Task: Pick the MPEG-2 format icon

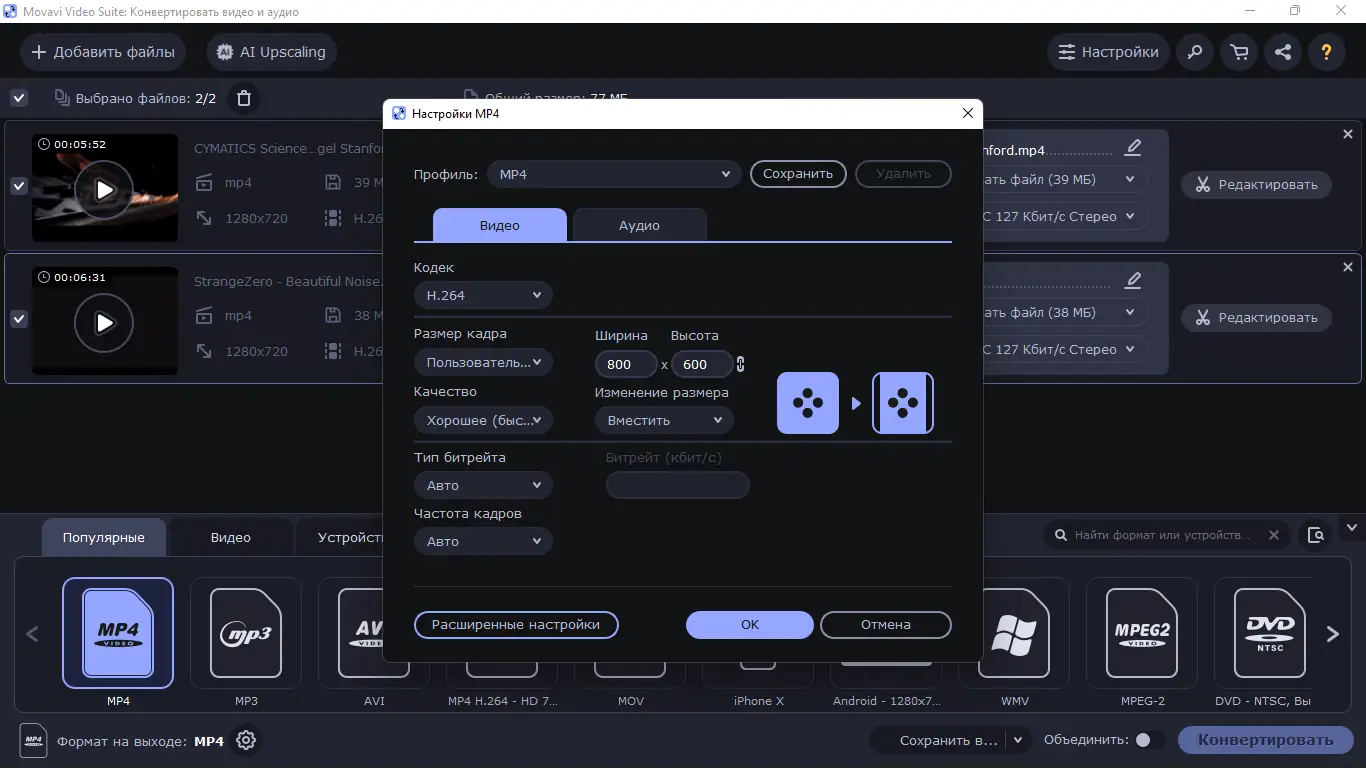Action: (x=1142, y=633)
